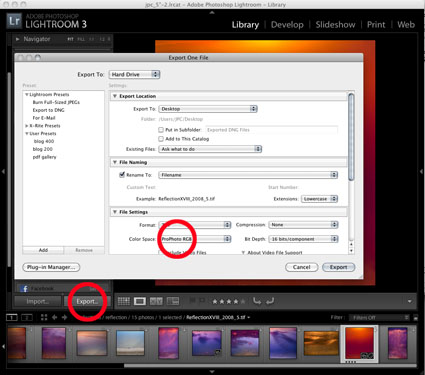425x375 pixels.
Task: Switch to the Web module
Action: 406,25
